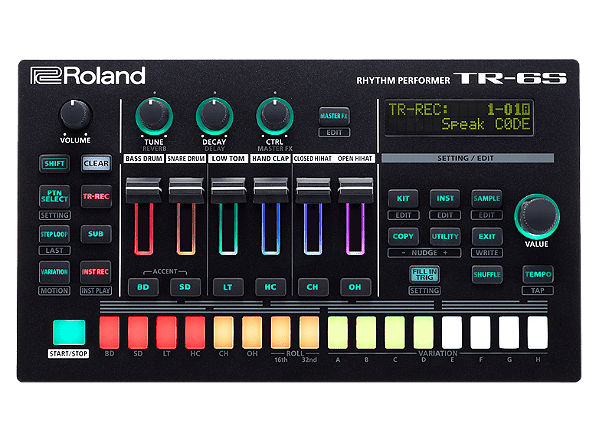Select the BD instrument button

click(x=143, y=287)
